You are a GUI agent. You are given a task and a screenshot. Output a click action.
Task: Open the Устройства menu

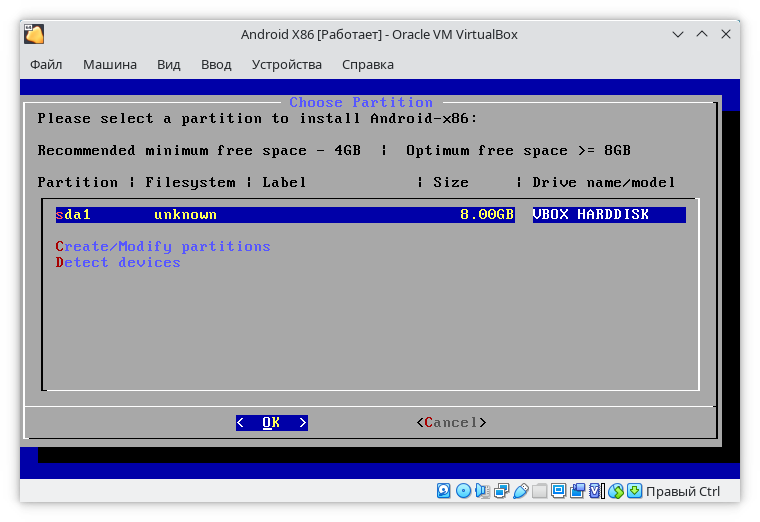coord(287,65)
